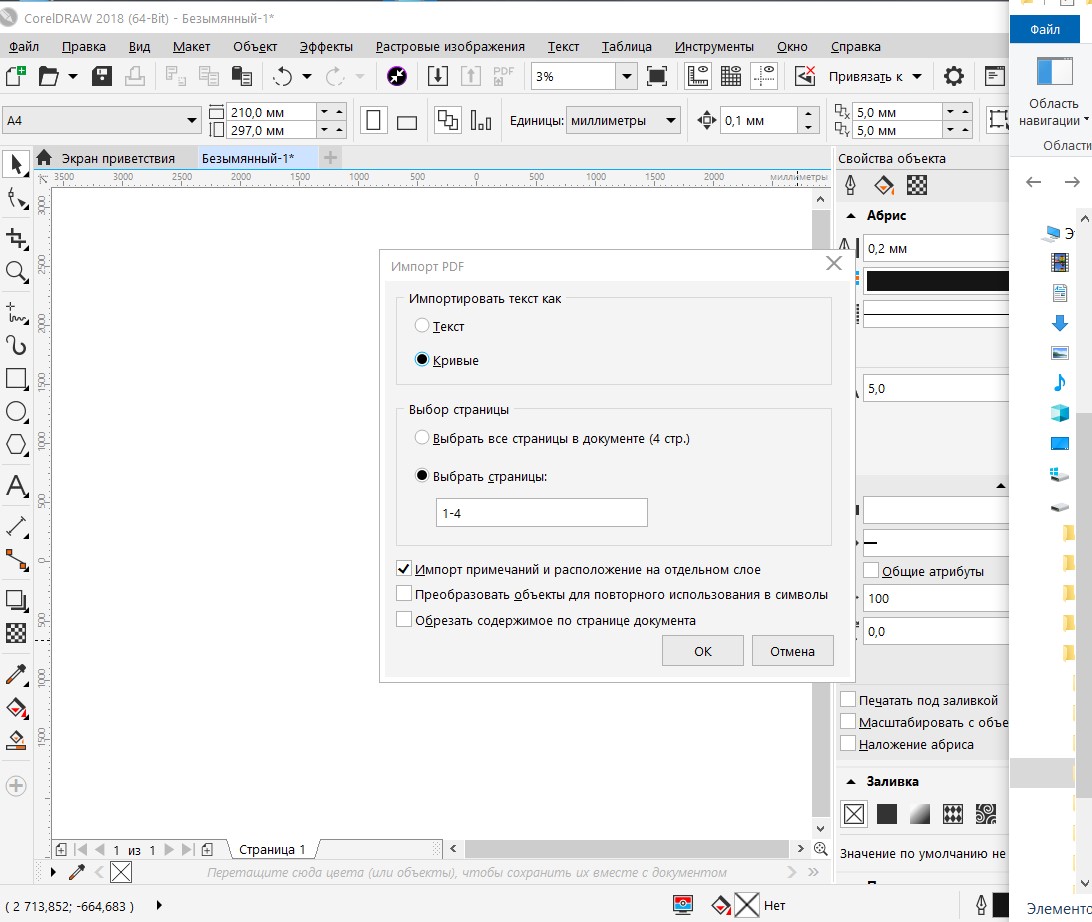Enable Обрезать содержимое по странице документа checkbox
Screen dimensions: 1092x922
(404, 620)
